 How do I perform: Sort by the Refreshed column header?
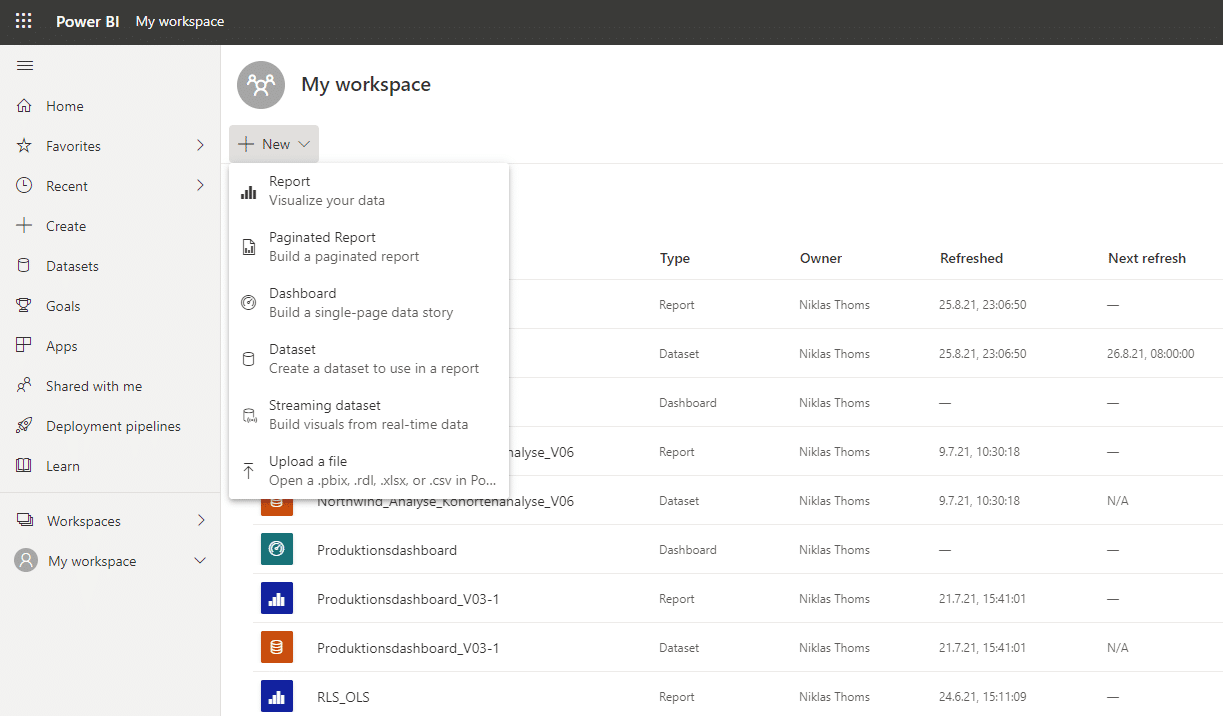click(x=971, y=258)
